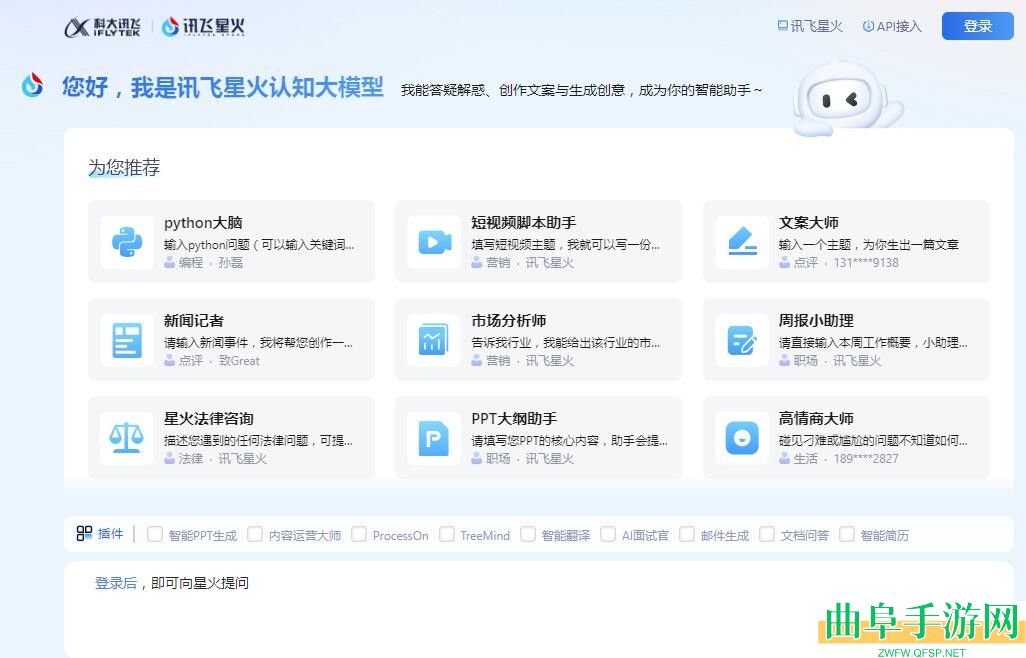1026x658 pixels.
Task: Click the PPT大纲助手 title text
Action: pos(514,419)
